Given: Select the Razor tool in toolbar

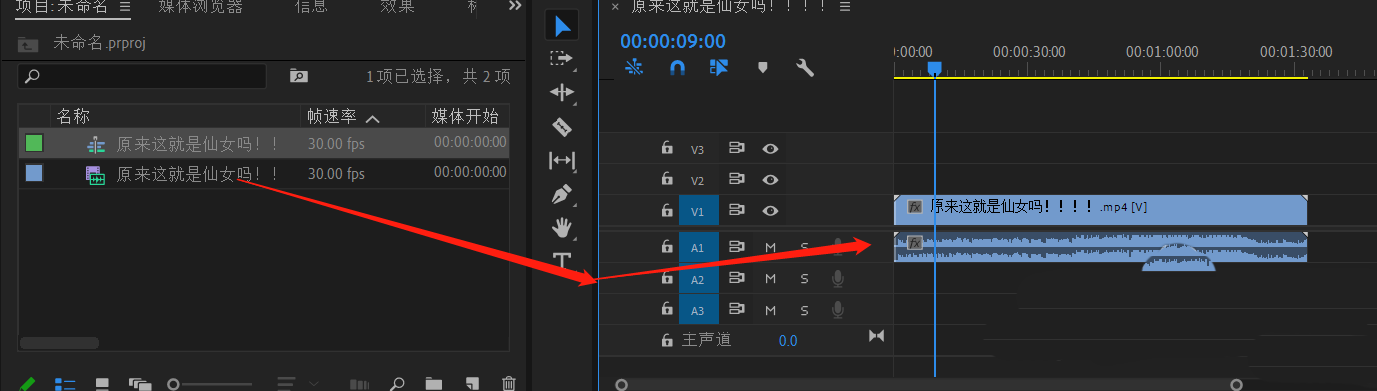Looking at the screenshot, I should click(x=562, y=126).
